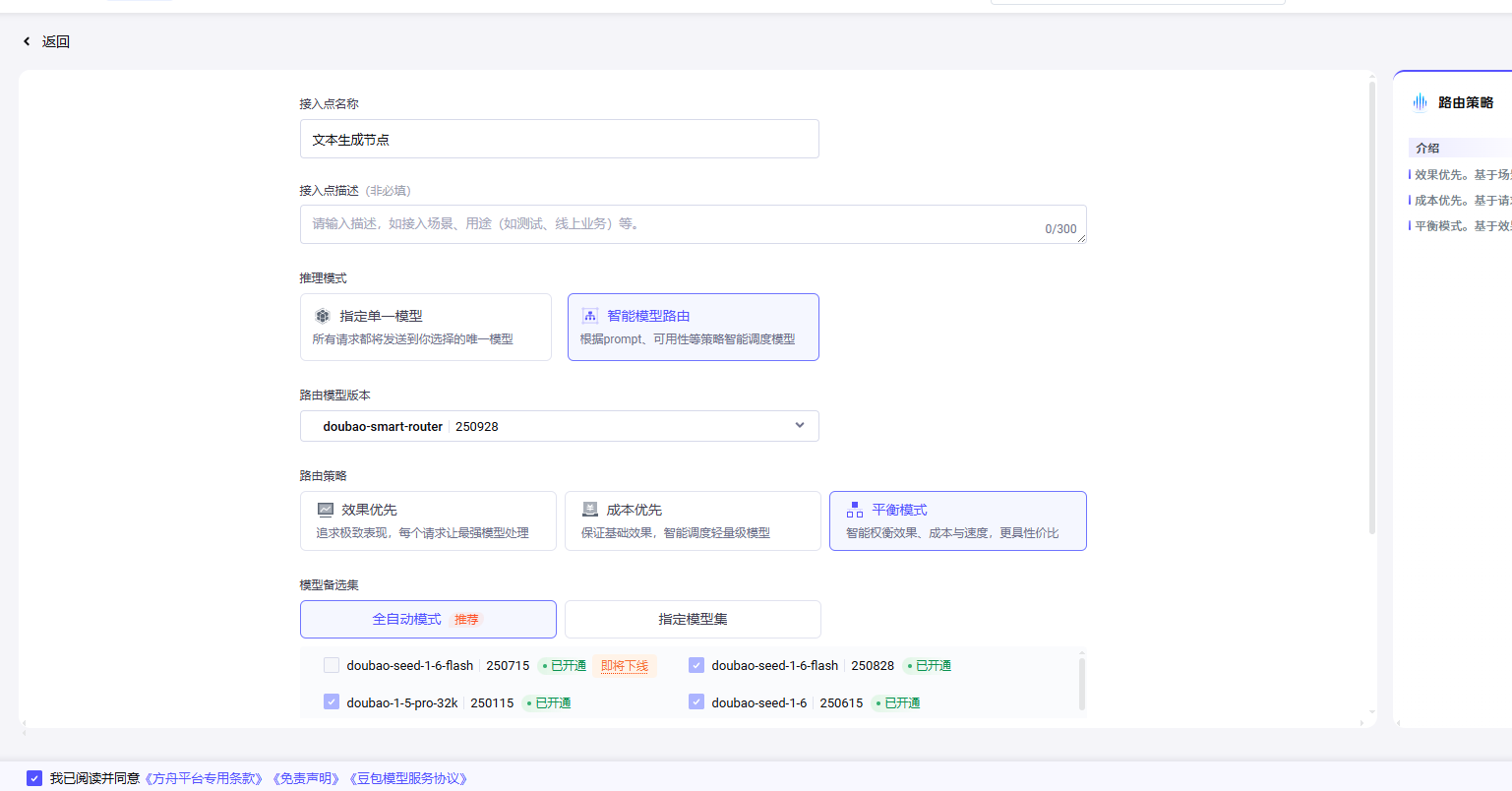Toggle doubao-seed-1-6 250615 checkbox
Screen dimensions: 1512x791
coord(696,702)
